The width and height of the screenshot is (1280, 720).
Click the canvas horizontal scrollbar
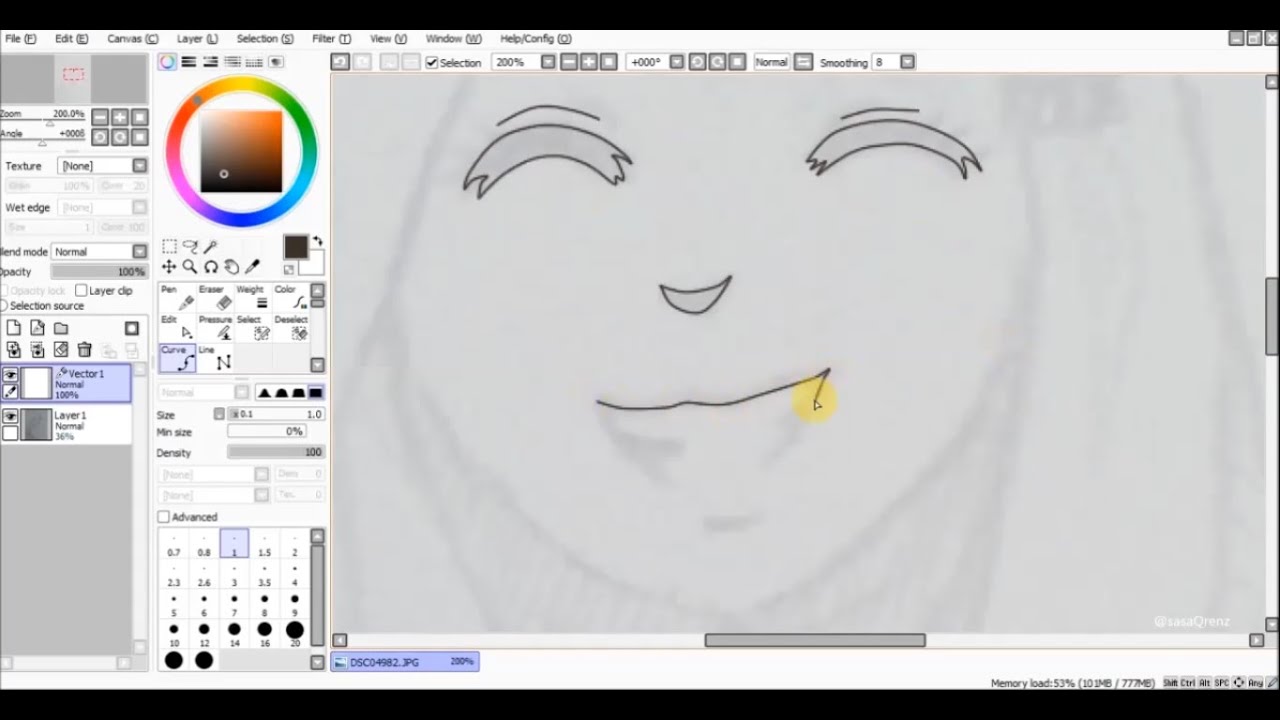815,640
